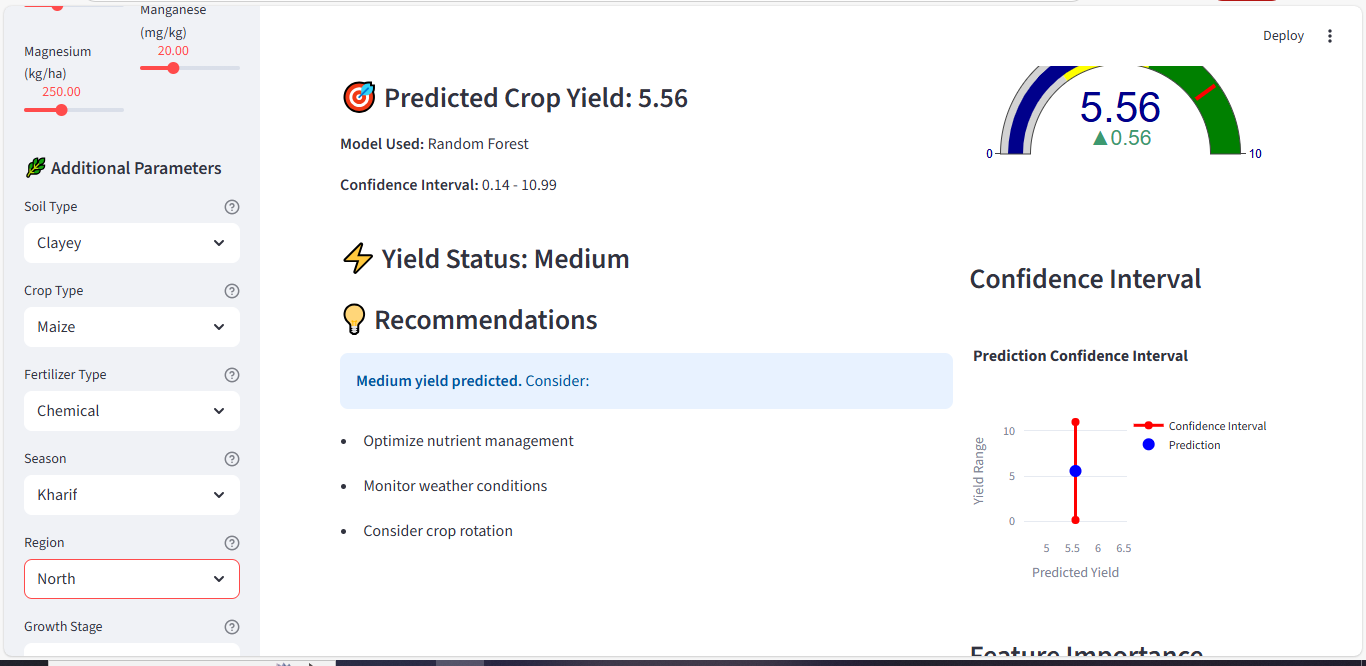Click the Manganese slider handle
This screenshot has width=1366, height=666.
173,68
